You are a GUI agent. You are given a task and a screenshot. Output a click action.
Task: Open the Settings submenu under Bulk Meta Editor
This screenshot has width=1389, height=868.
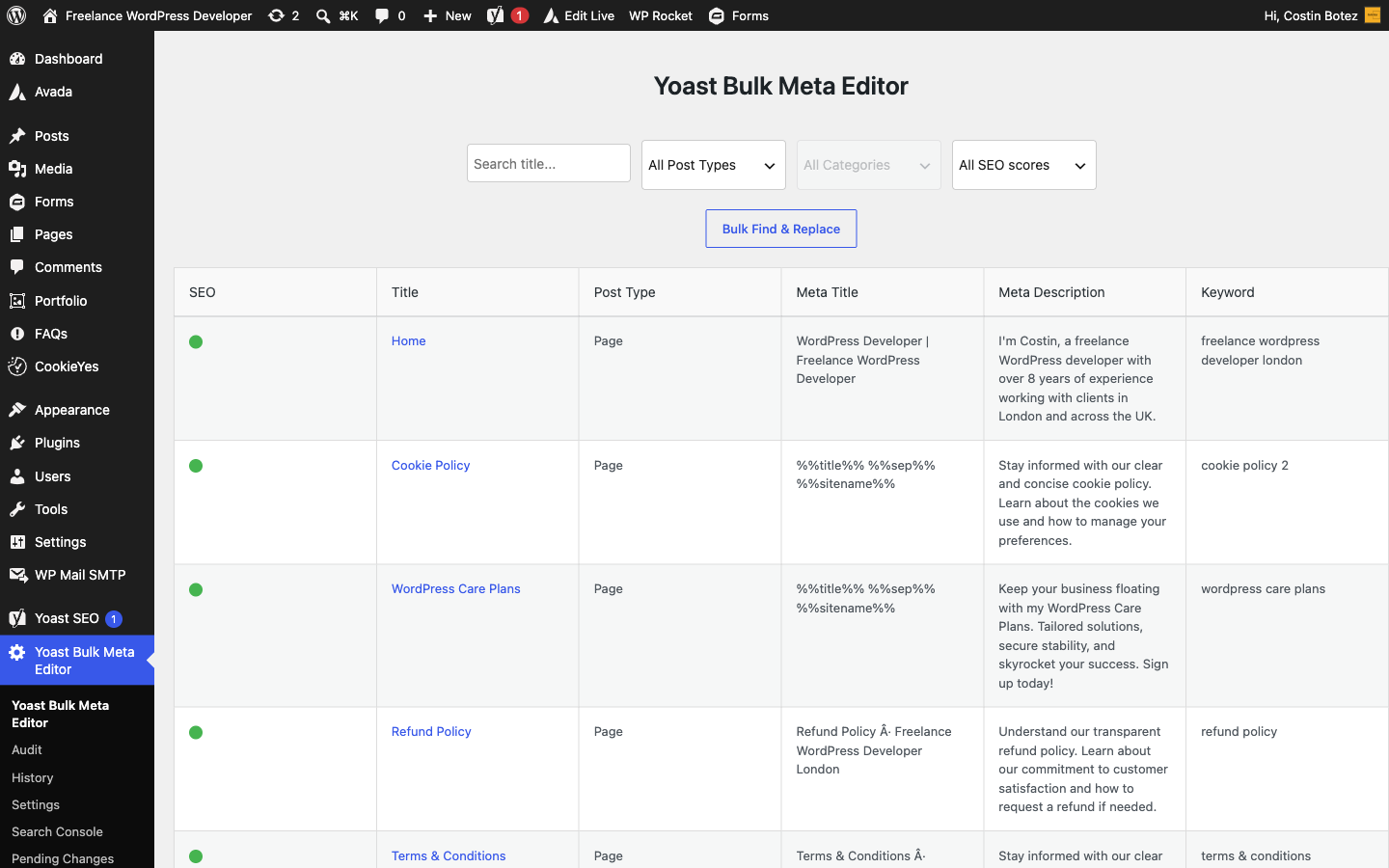point(36,804)
